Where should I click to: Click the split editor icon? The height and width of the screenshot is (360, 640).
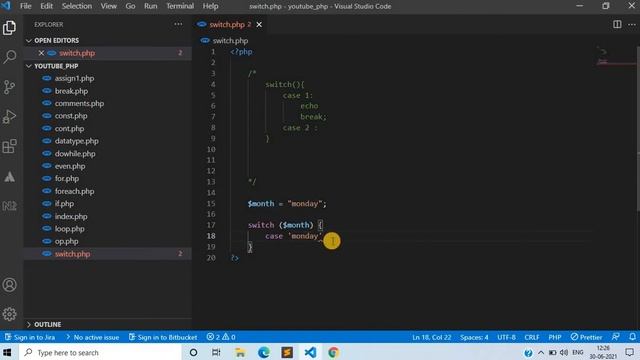tap(617, 24)
